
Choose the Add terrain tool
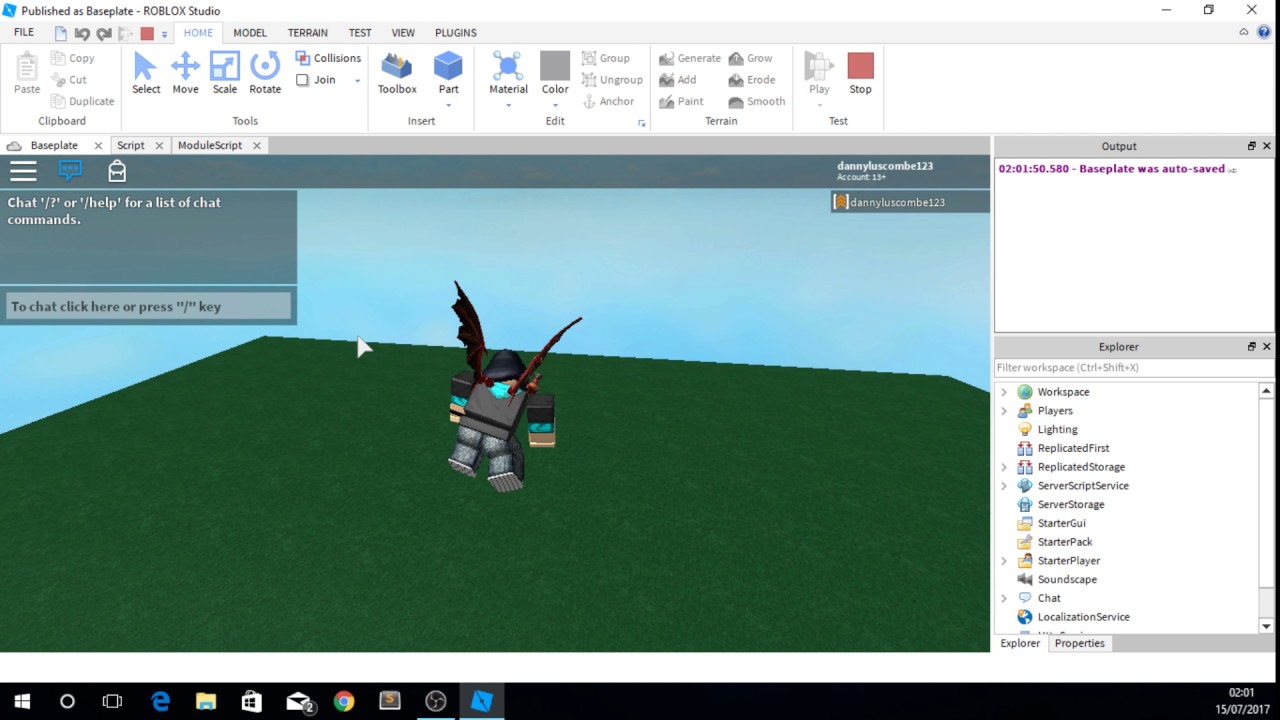click(x=678, y=80)
